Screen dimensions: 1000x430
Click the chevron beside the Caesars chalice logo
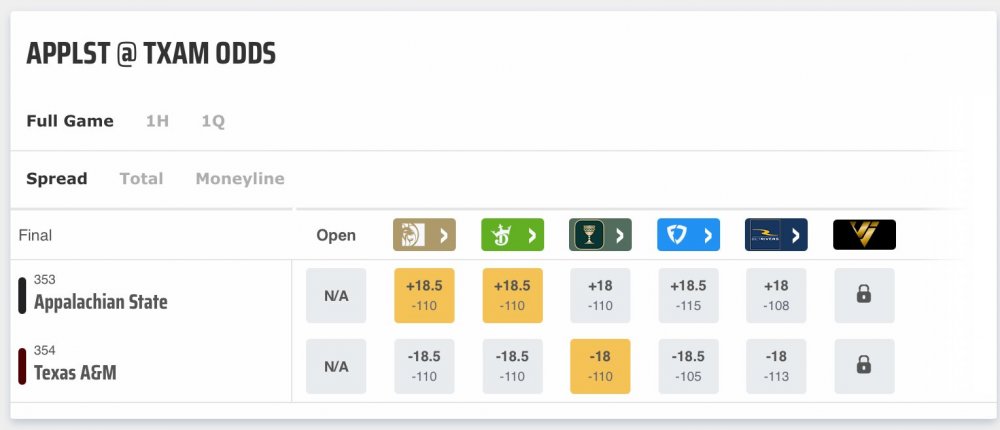[x=620, y=236]
